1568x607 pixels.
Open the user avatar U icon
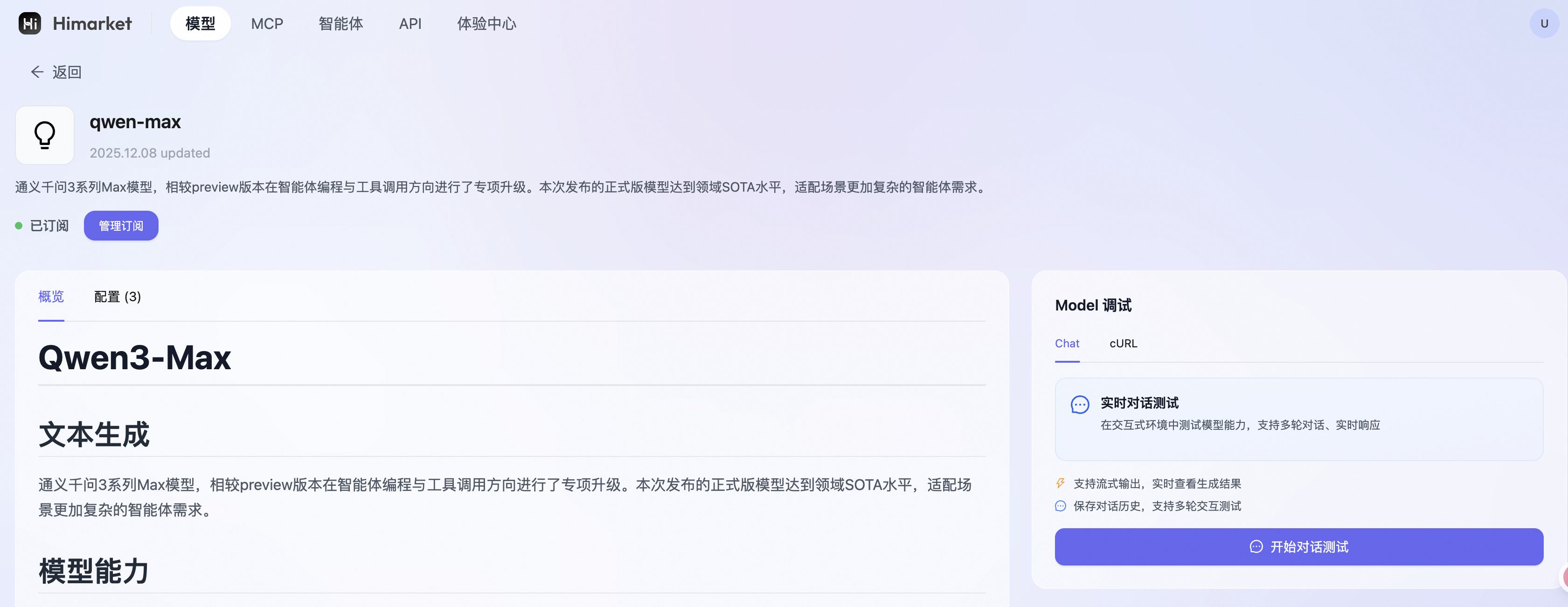[1544, 24]
